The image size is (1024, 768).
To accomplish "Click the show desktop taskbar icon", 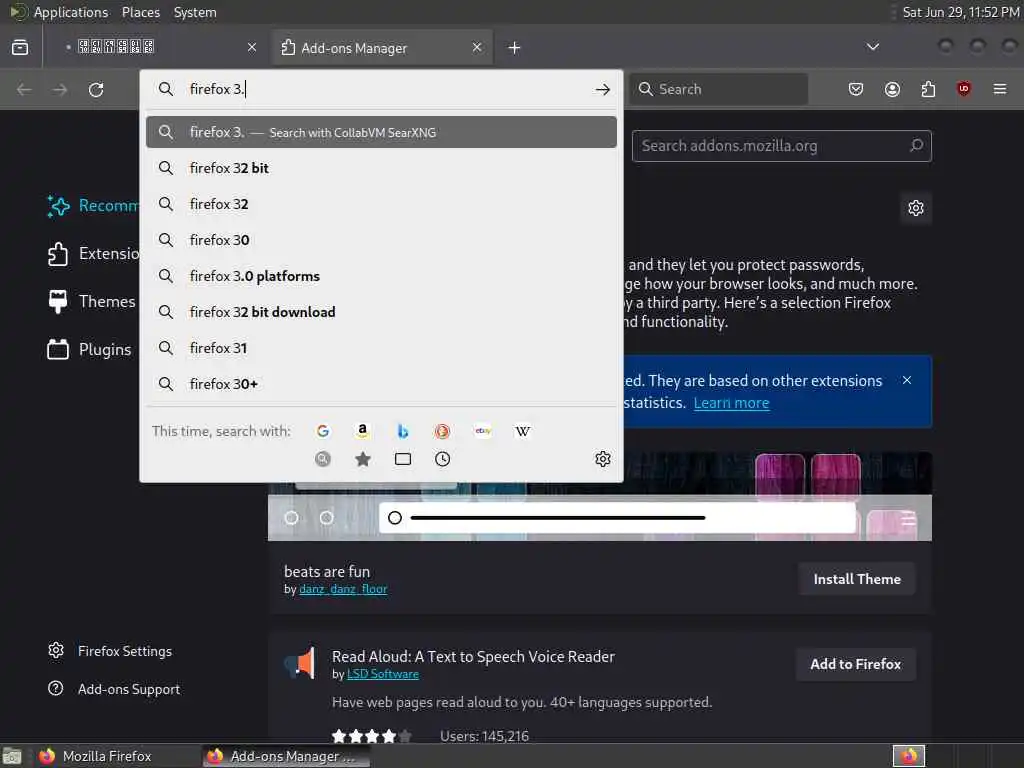I will [x=12, y=756].
